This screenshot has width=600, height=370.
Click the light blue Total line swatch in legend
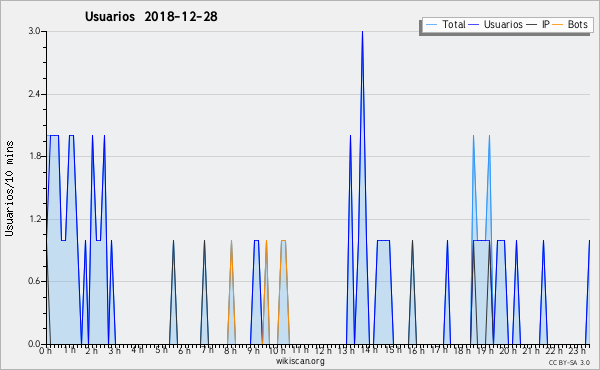point(431,25)
